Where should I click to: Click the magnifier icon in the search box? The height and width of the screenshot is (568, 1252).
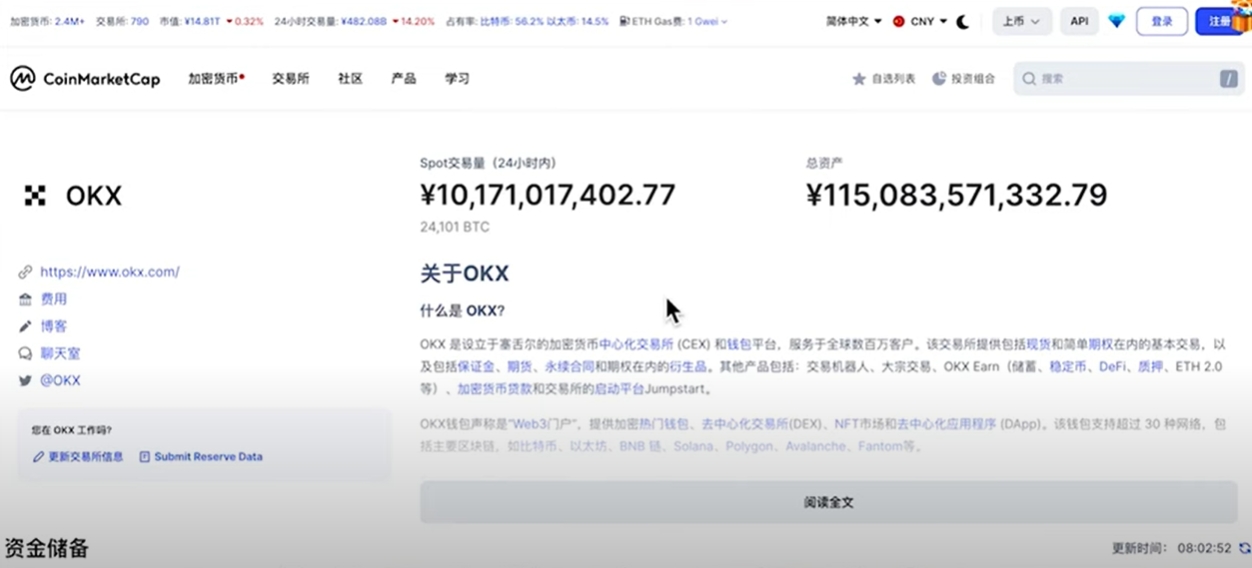[1029, 79]
